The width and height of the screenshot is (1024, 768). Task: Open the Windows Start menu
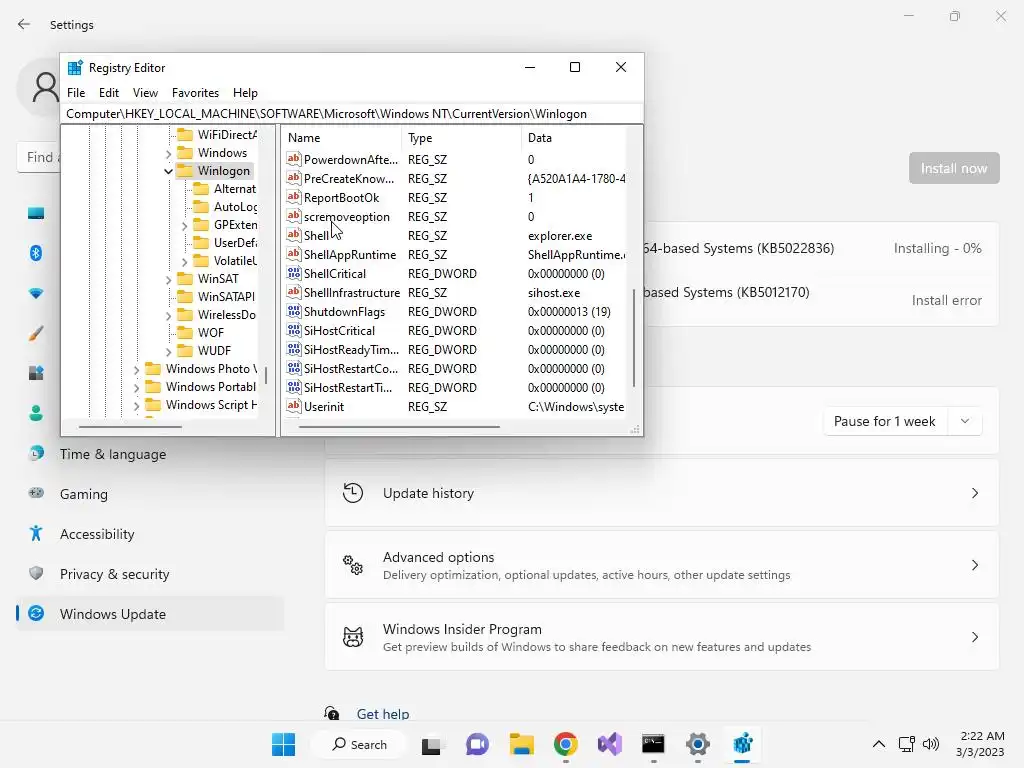pyautogui.click(x=283, y=744)
